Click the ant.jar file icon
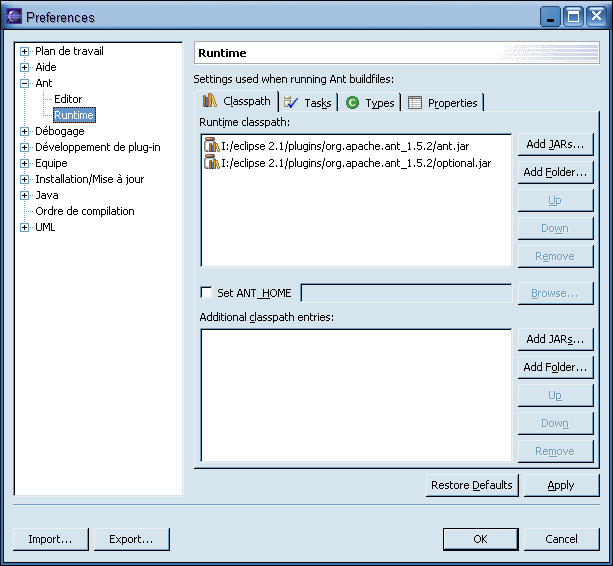This screenshot has height=566, width=613. coord(211,146)
